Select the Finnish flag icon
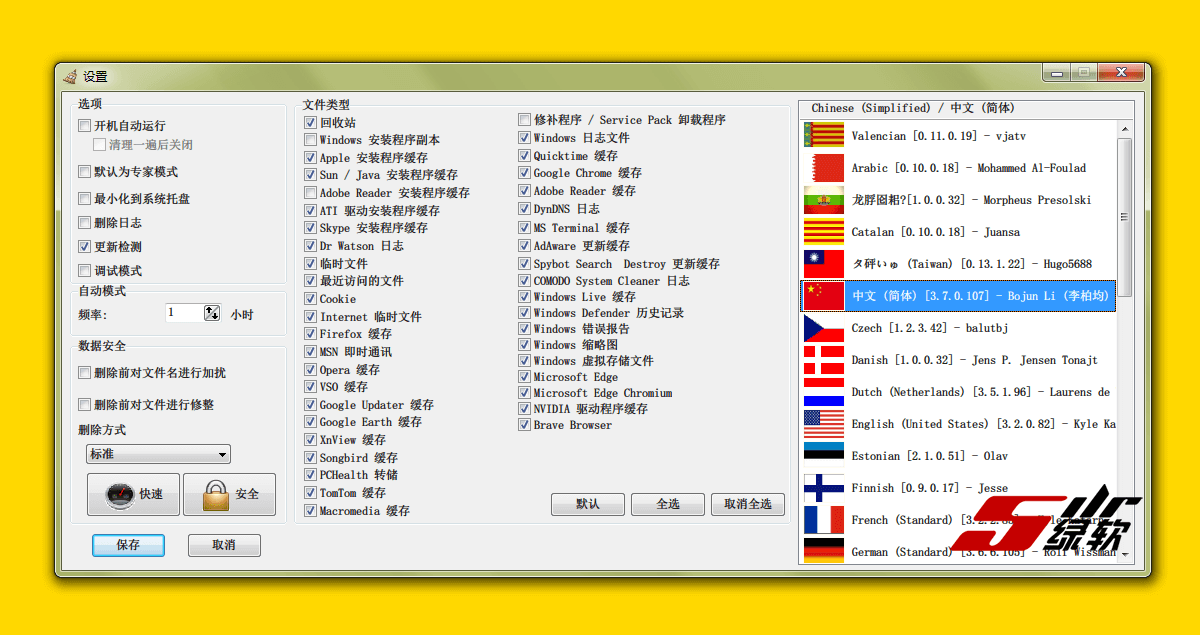 coord(823,488)
